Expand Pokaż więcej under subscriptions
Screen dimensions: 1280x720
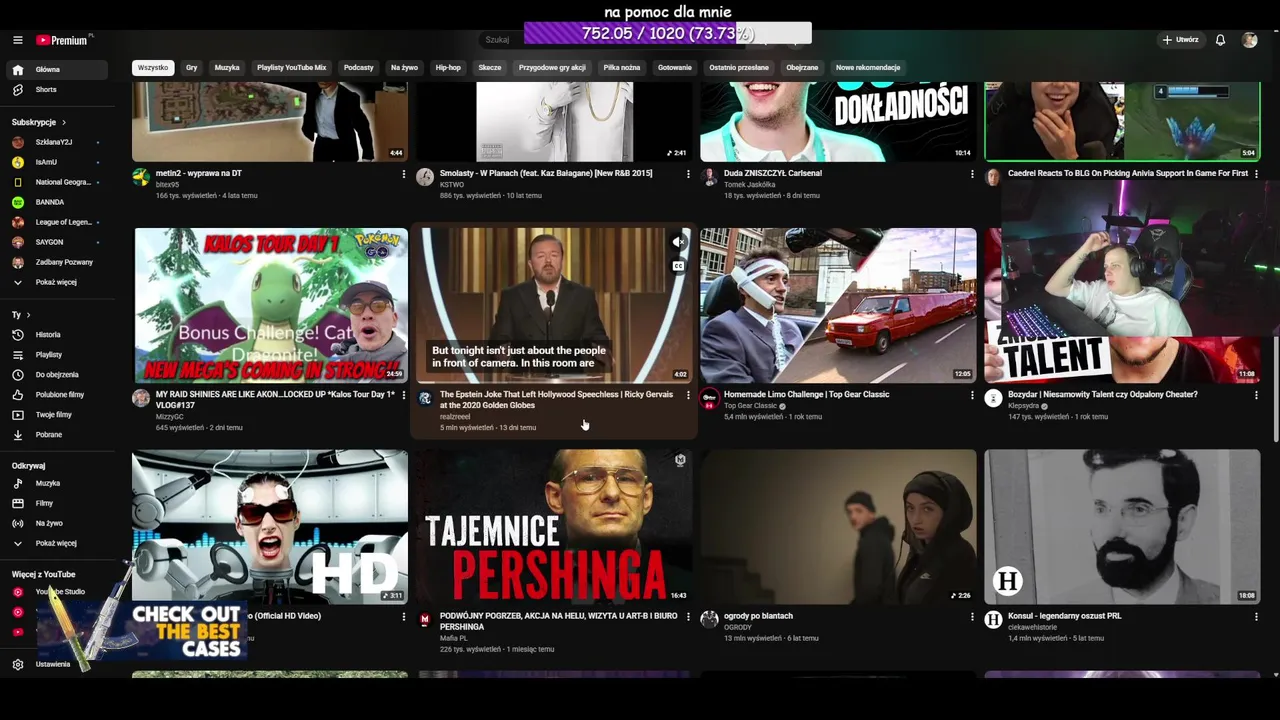click(x=58, y=282)
